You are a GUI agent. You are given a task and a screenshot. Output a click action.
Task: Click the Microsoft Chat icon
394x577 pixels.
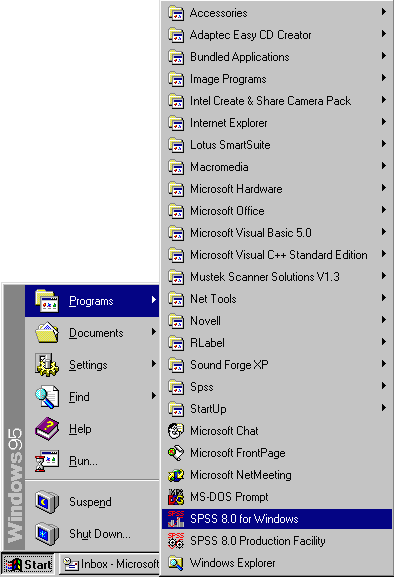click(x=176, y=431)
